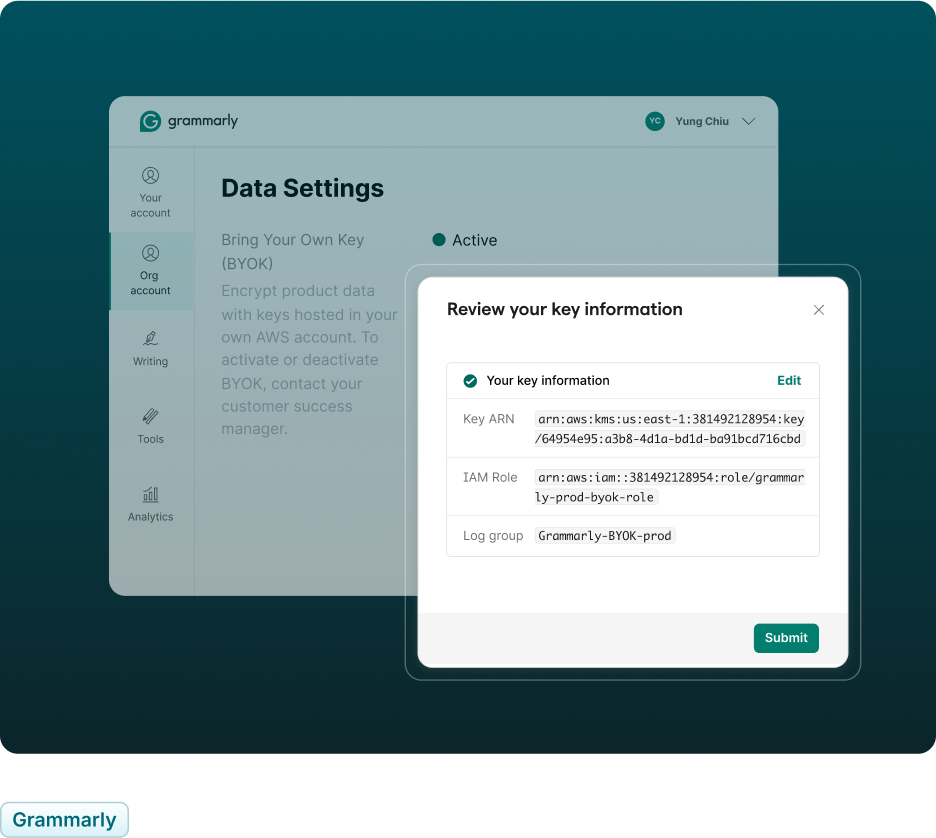Click the Grammarly logo icon in header
The image size is (936, 838).
(150, 121)
